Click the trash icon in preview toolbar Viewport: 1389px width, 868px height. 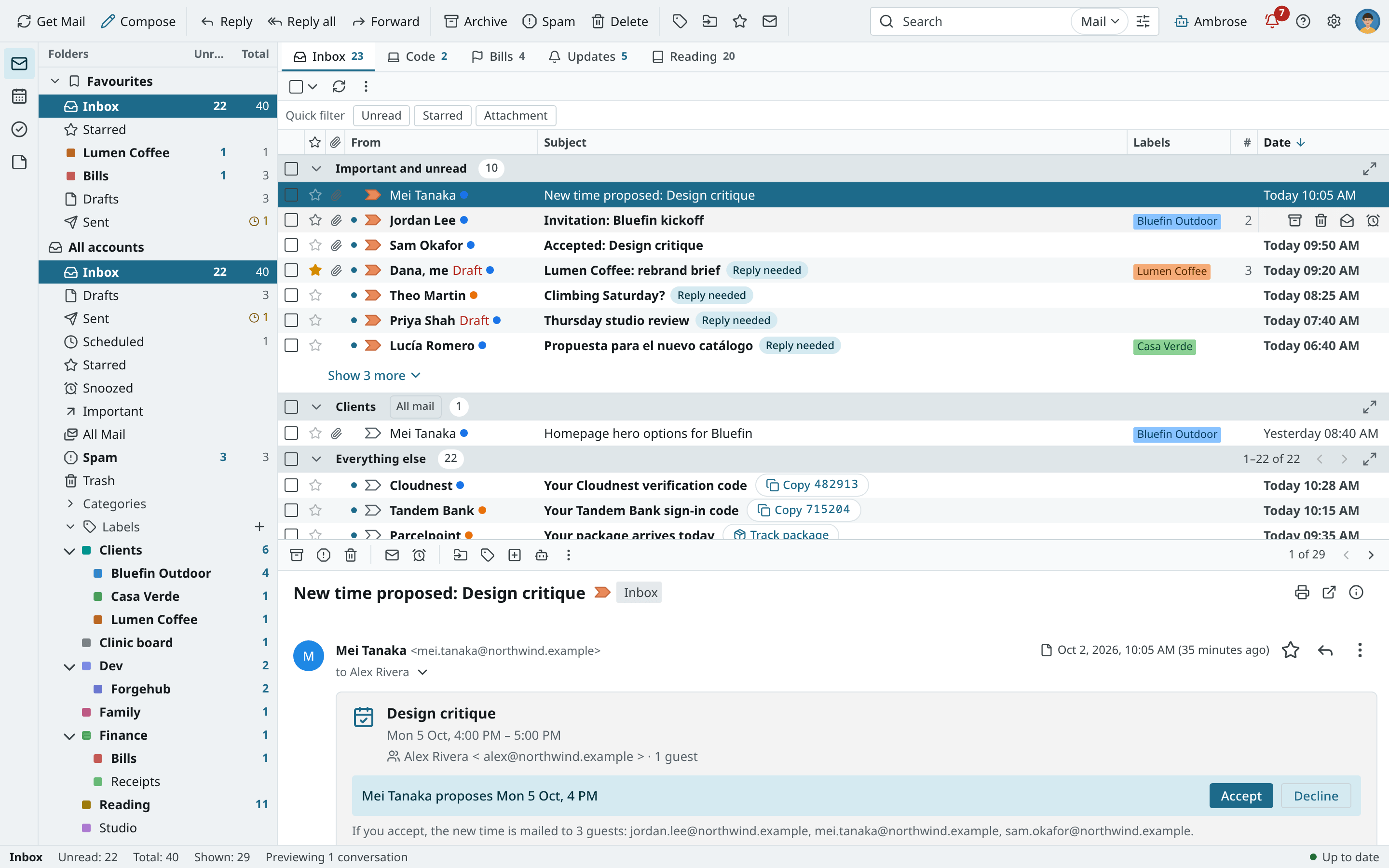coord(351,555)
